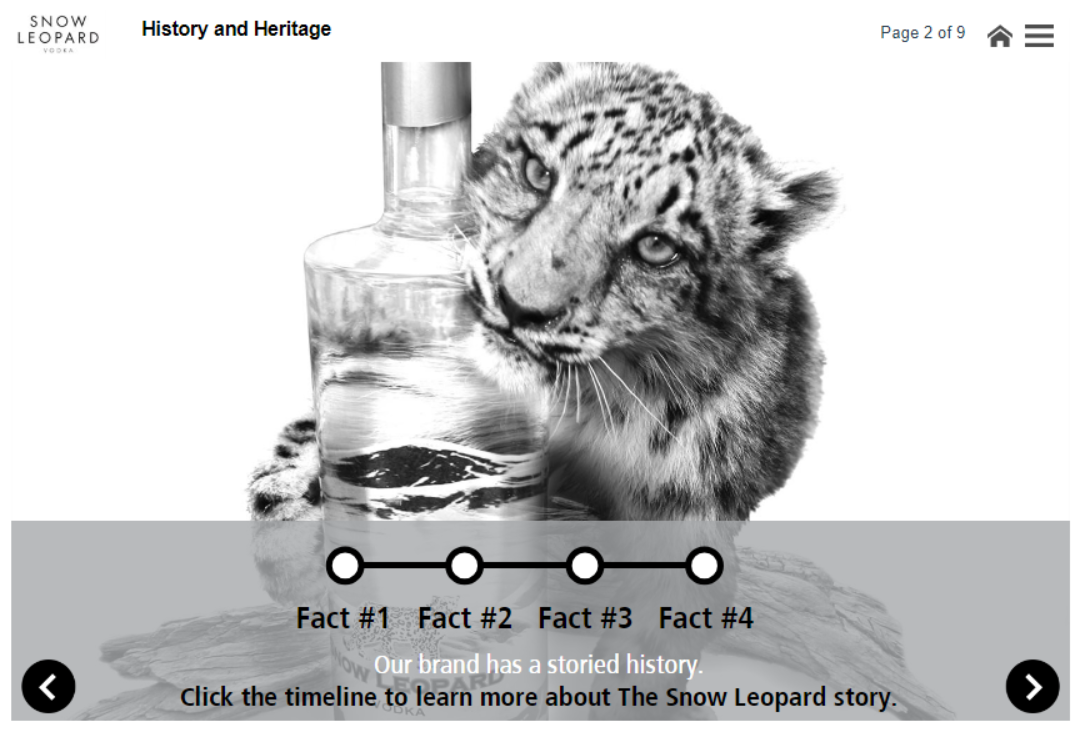Click the 'Our brand has a storied history' text
Image resolution: width=1080 pixels, height=731 pixels.
539,665
